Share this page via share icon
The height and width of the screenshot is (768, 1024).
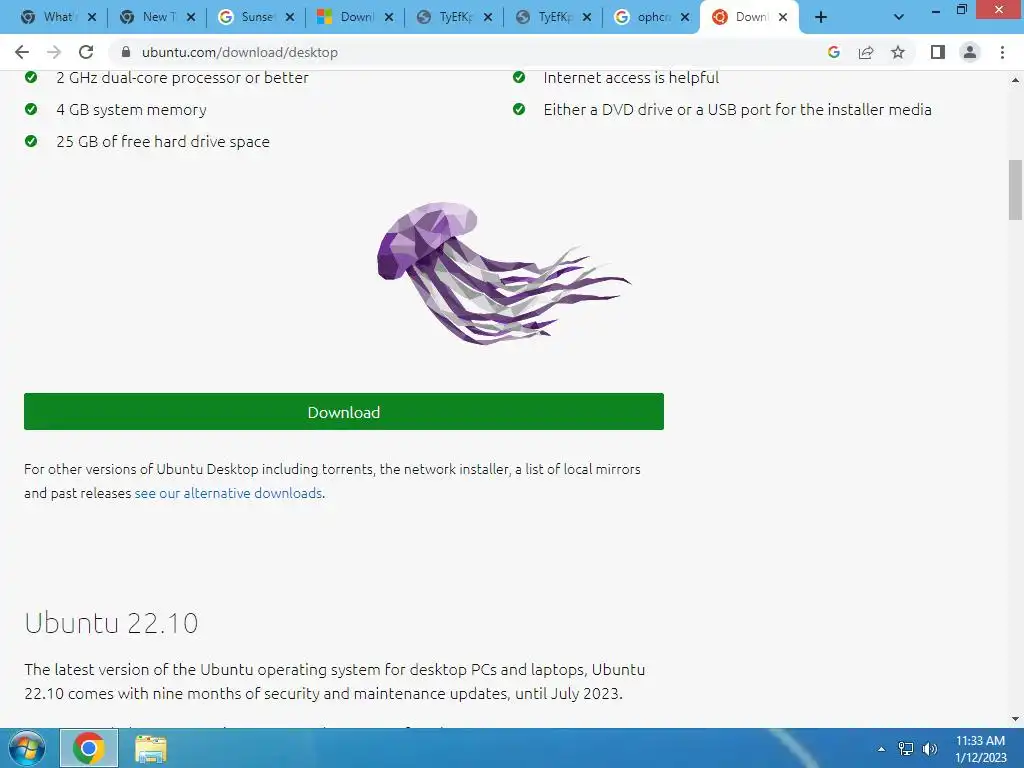coord(866,52)
